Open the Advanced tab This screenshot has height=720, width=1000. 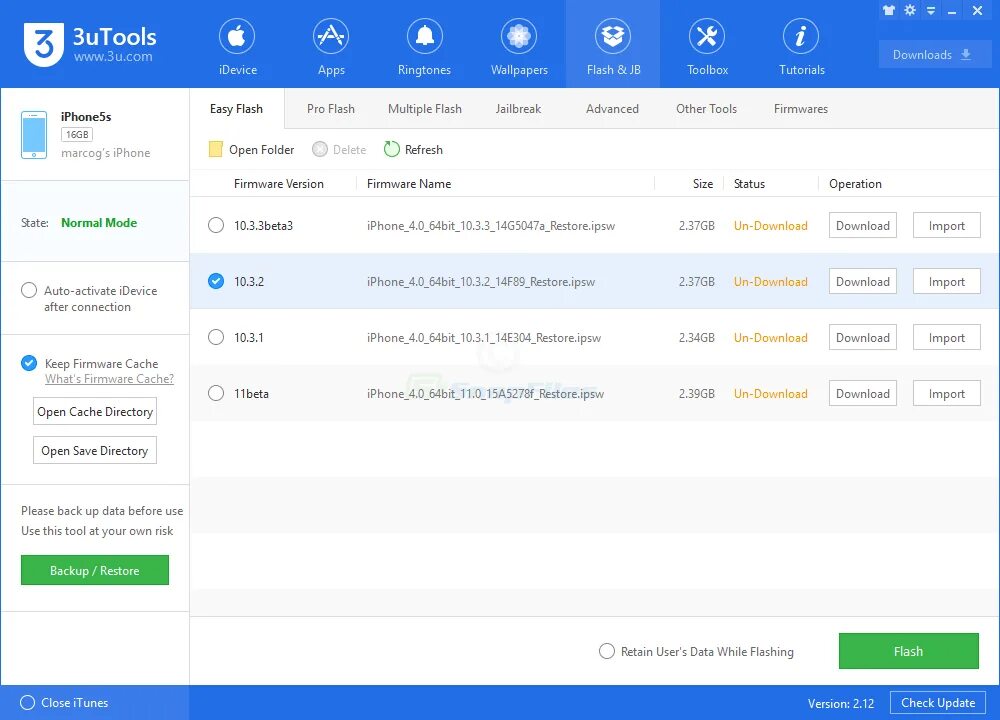coord(612,109)
